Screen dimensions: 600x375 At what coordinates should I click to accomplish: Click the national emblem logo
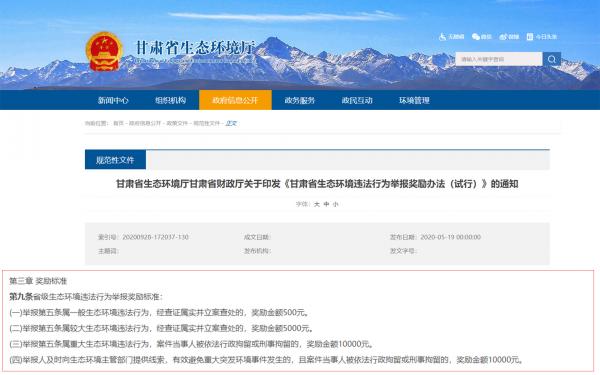click(104, 52)
